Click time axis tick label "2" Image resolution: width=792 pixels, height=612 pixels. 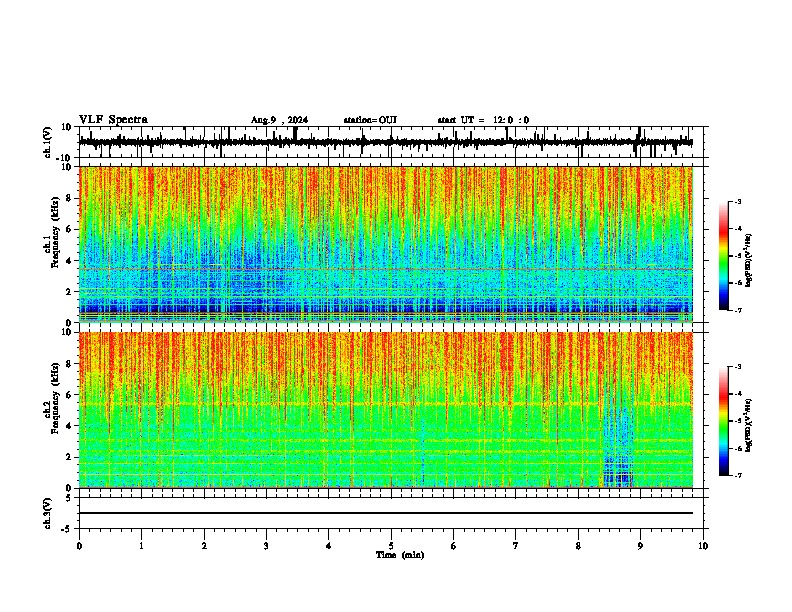(x=204, y=546)
